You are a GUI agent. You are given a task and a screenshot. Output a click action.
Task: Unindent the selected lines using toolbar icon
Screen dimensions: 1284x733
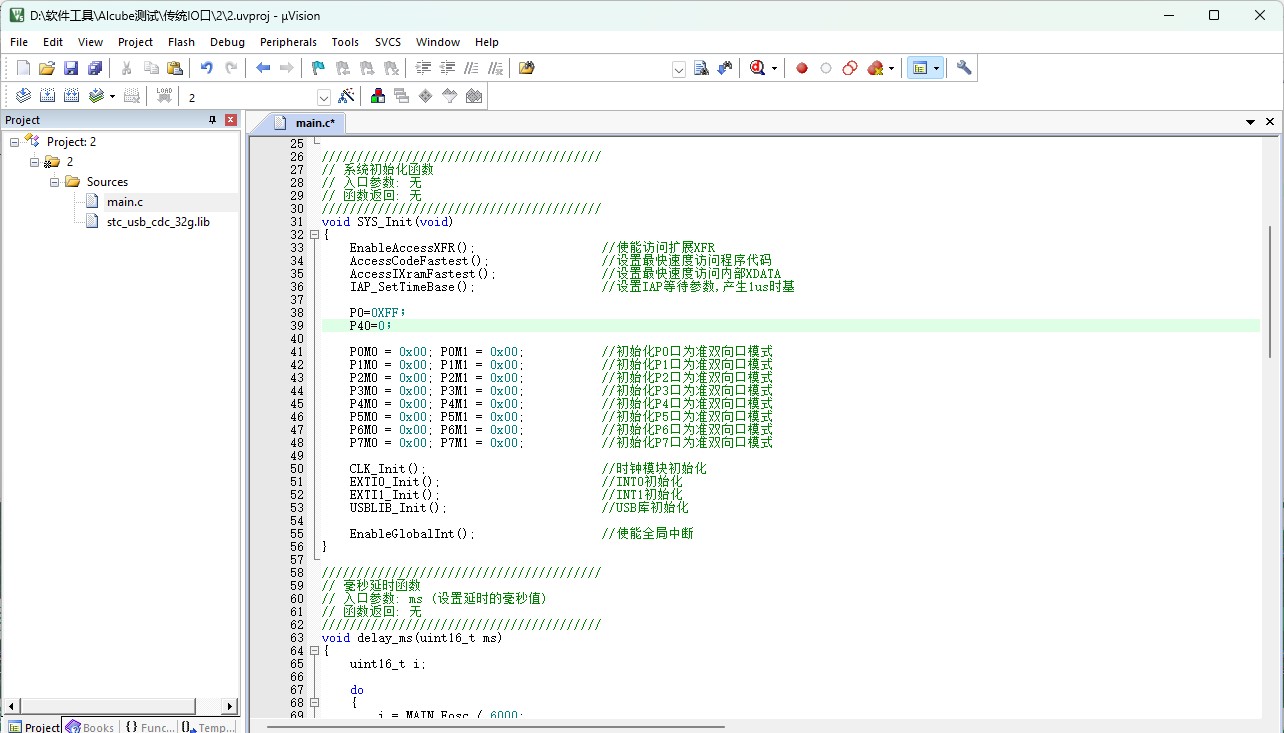[447, 68]
